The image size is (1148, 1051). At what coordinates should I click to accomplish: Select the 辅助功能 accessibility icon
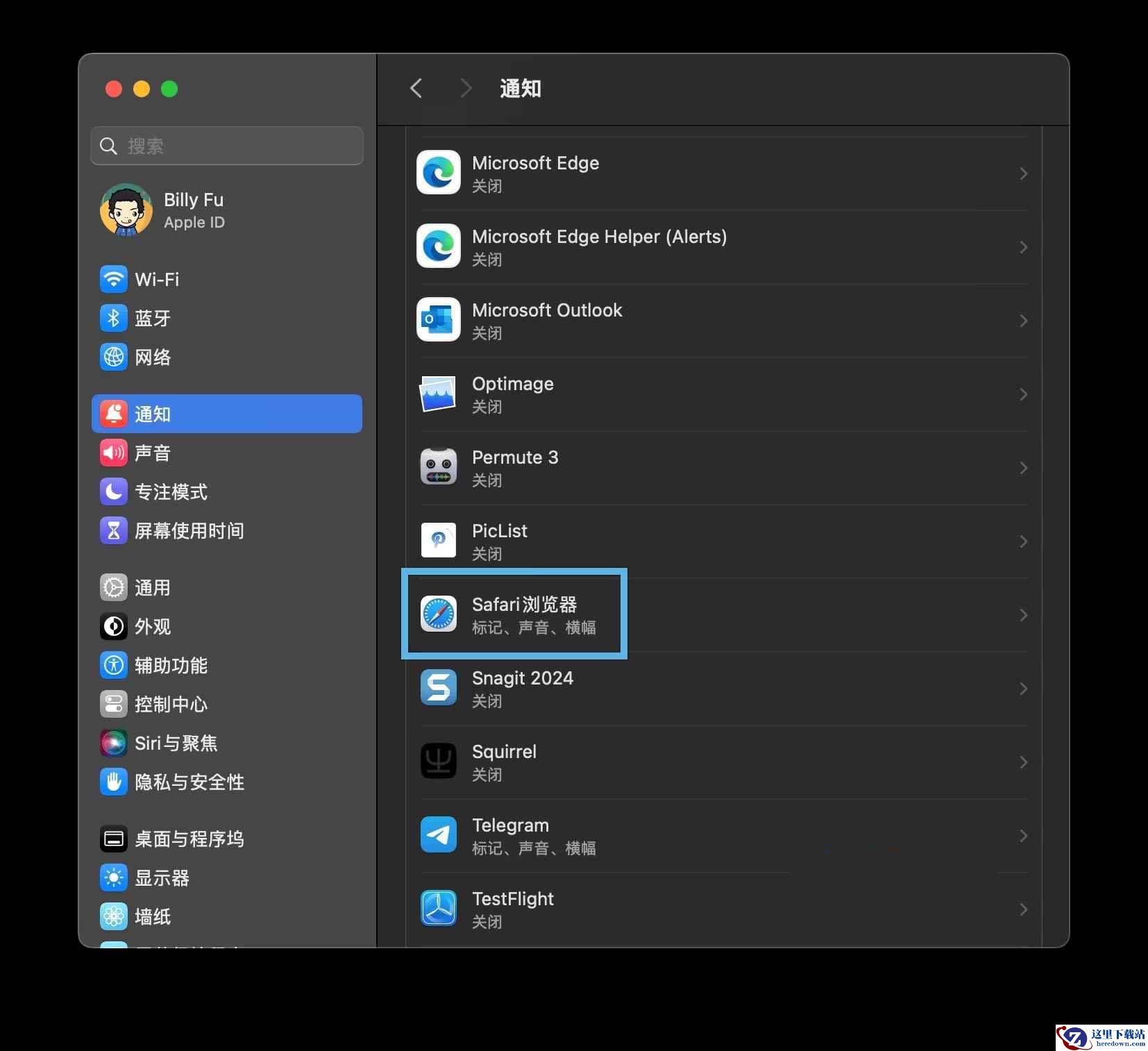[114, 666]
